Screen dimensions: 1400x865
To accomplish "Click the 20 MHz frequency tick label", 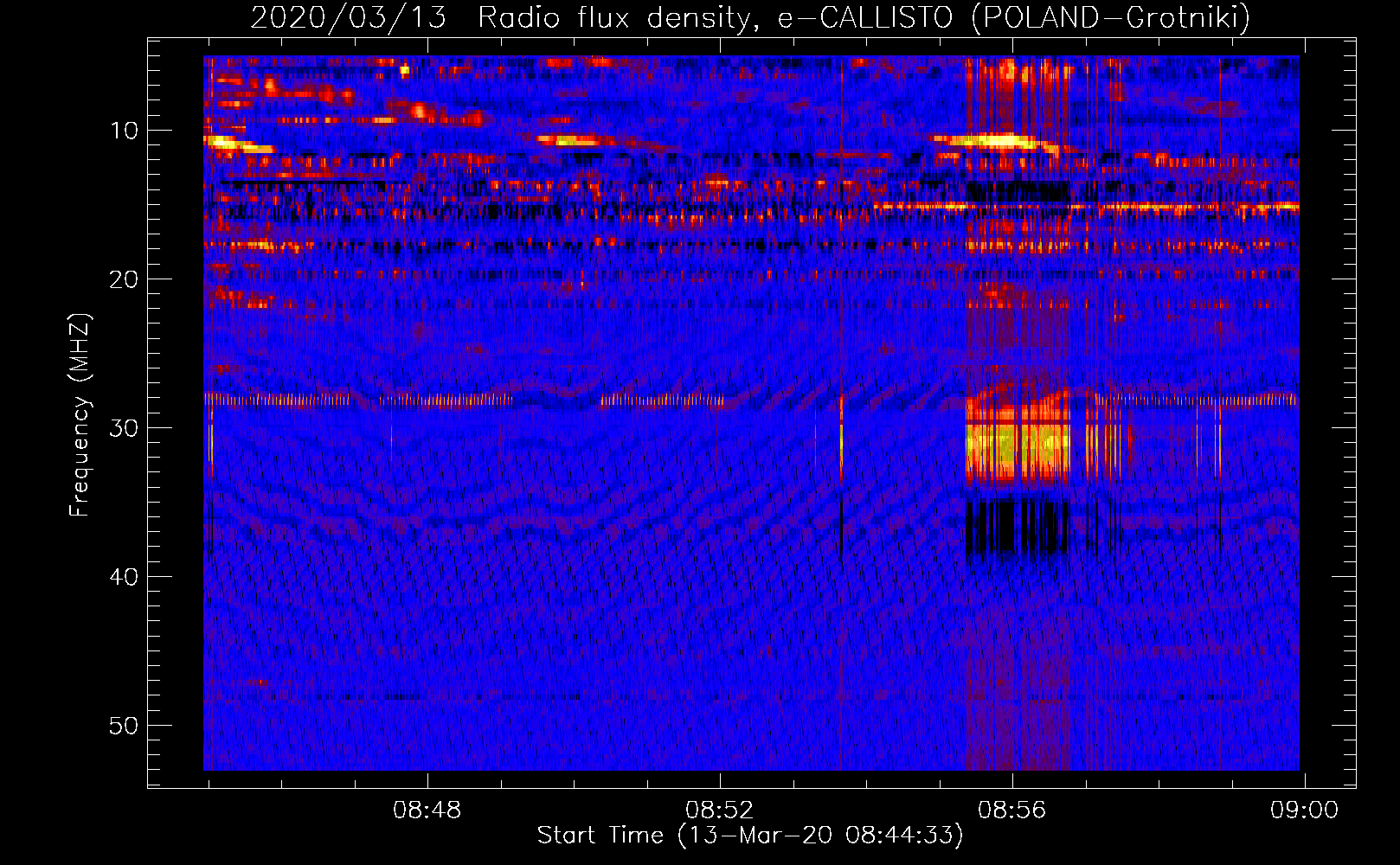I will pos(124,279).
